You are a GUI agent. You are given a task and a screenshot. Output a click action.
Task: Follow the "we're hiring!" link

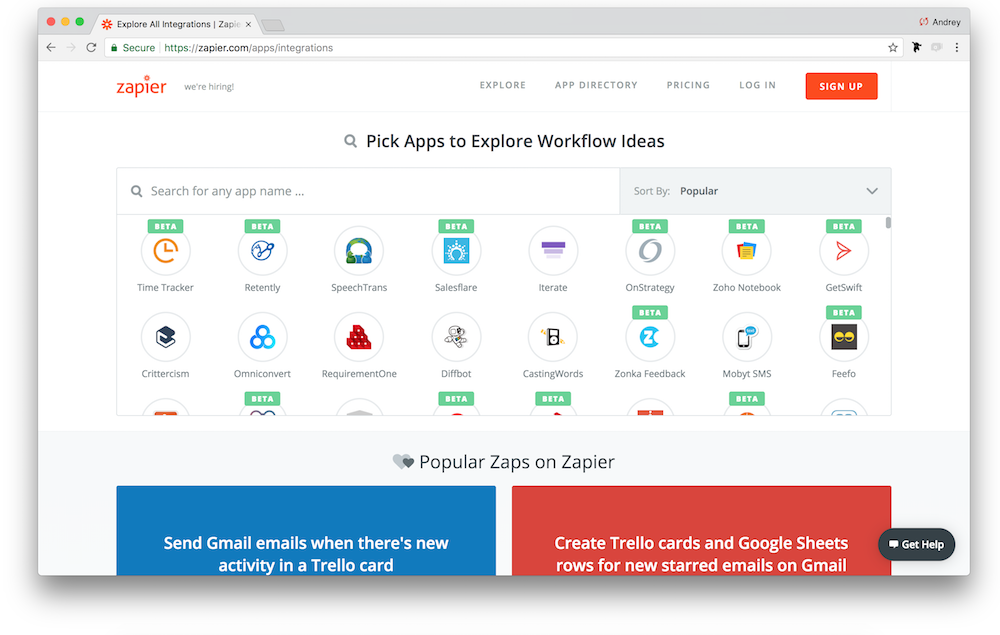(209, 87)
